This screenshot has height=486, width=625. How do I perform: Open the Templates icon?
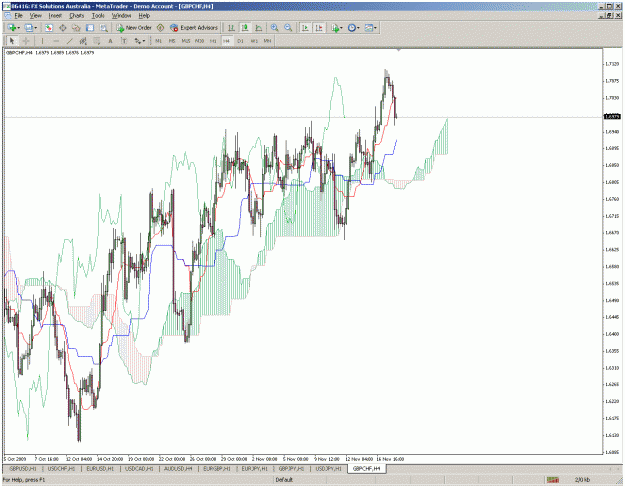pos(369,28)
